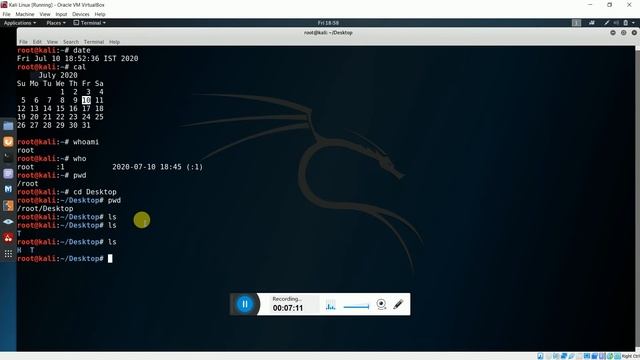The image size is (640, 360).
Task: Open VirtualBox File menu
Action: tap(7, 14)
